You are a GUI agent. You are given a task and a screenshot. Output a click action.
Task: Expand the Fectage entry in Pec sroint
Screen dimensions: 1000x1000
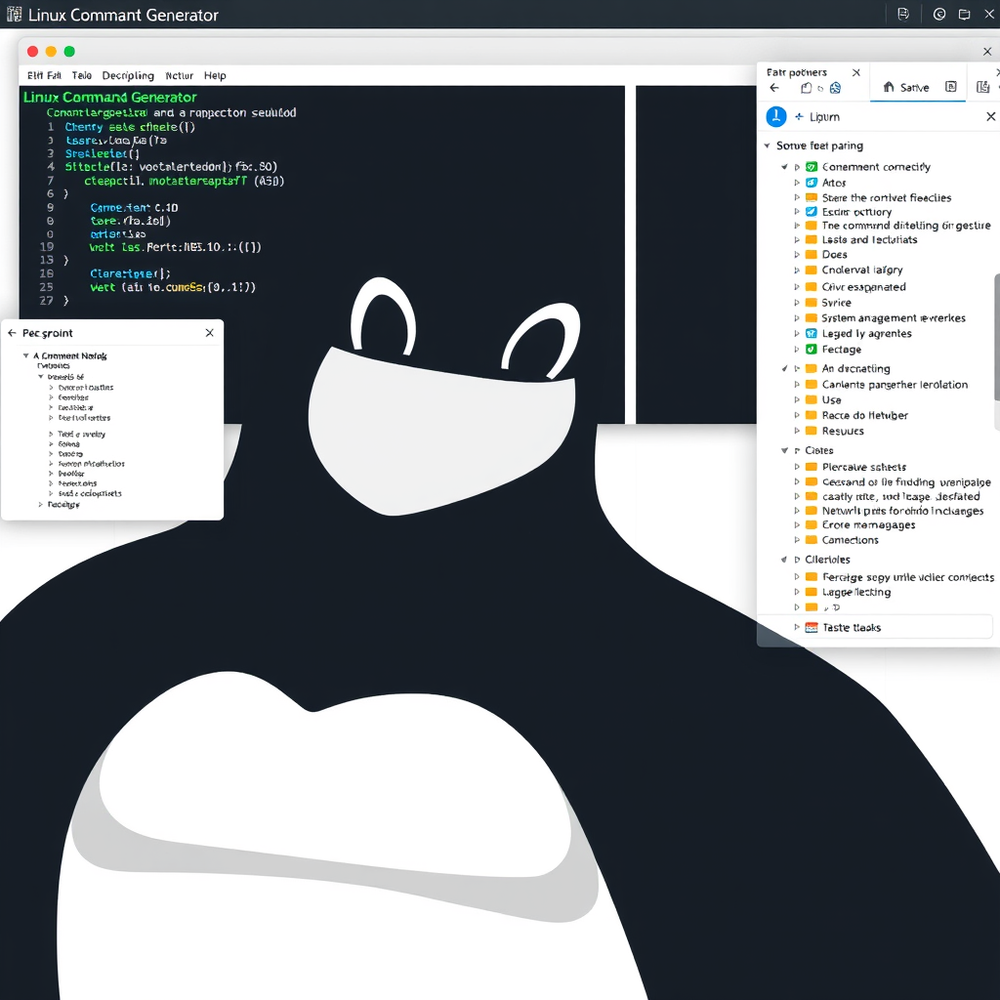(41, 504)
